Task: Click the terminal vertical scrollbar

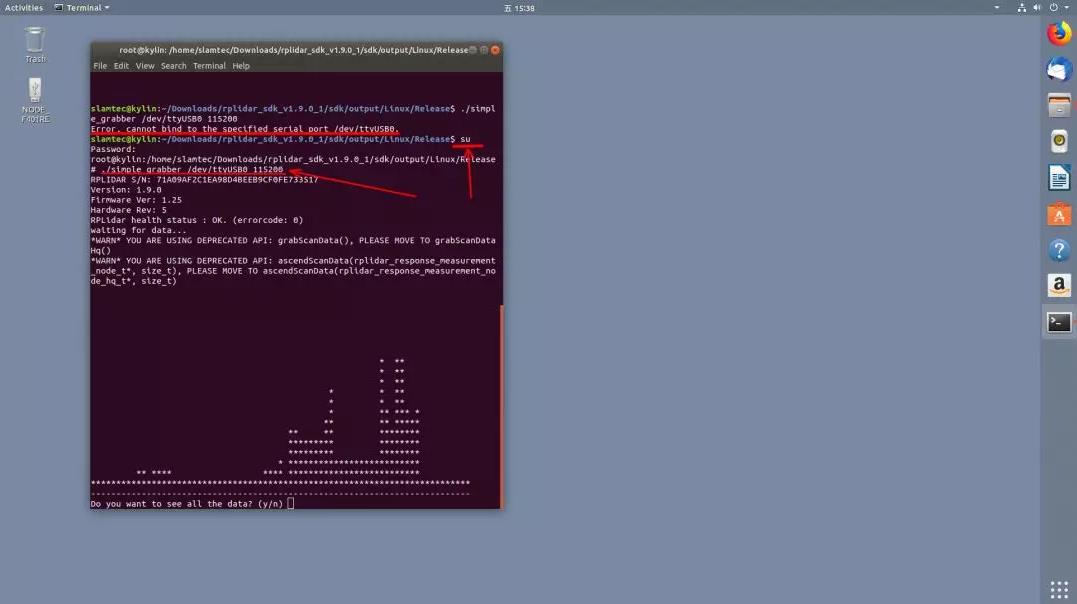Action: point(501,407)
